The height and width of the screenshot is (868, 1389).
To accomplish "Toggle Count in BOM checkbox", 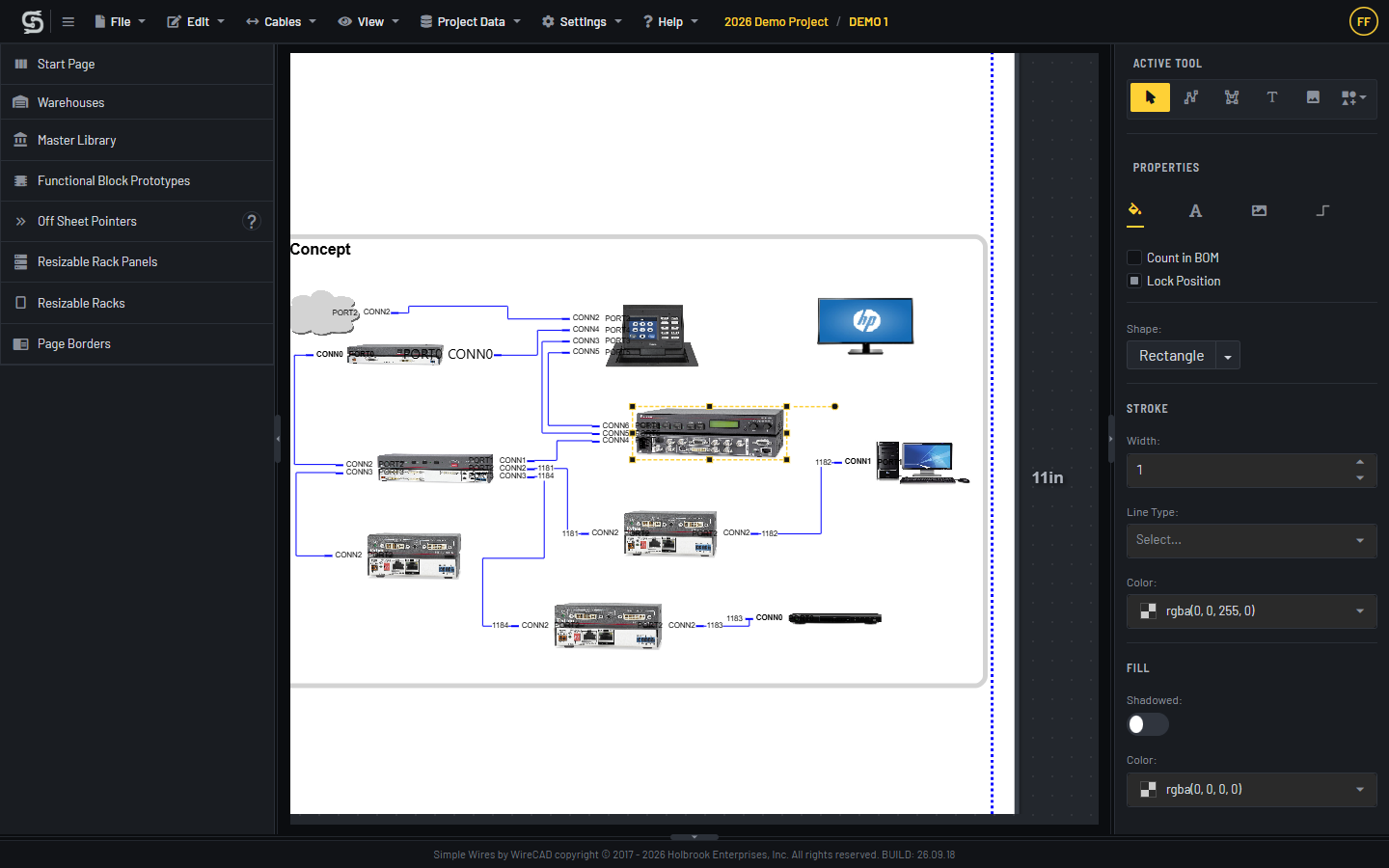I will (1134, 258).
